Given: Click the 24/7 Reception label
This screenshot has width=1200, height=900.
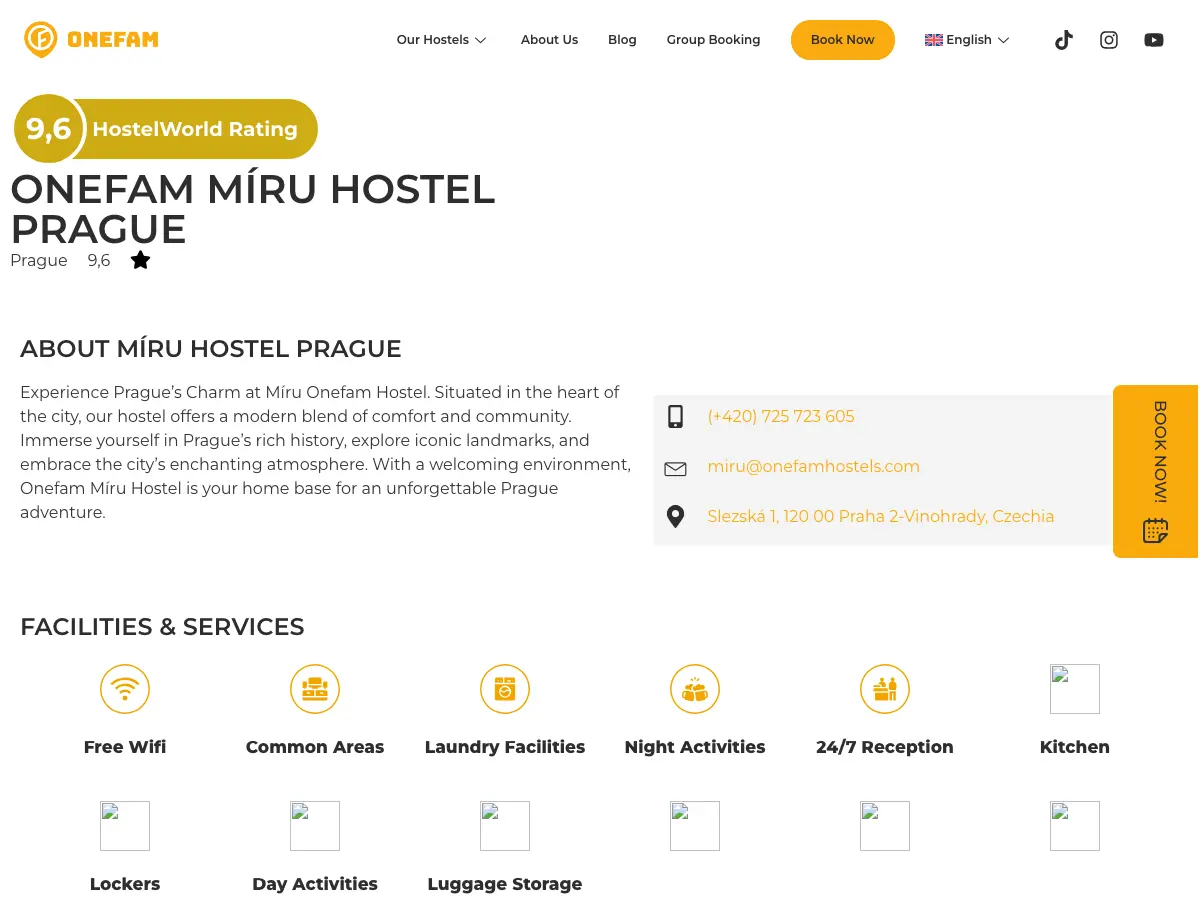Looking at the screenshot, I should pyautogui.click(x=885, y=747).
